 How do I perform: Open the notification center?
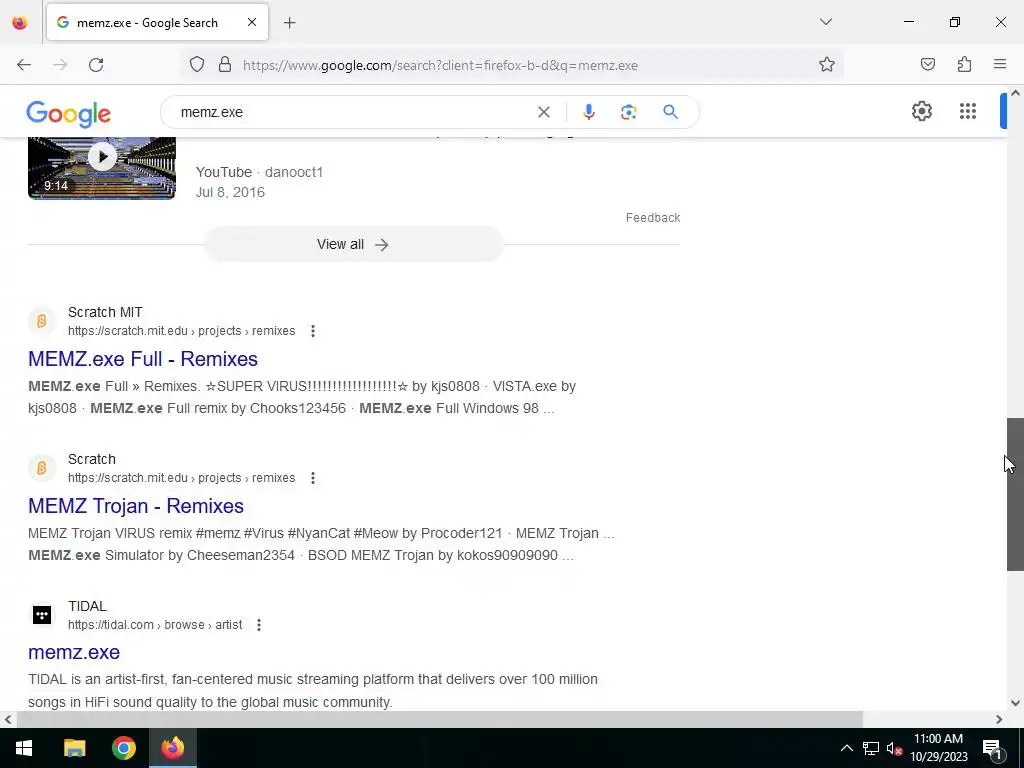(x=991, y=750)
